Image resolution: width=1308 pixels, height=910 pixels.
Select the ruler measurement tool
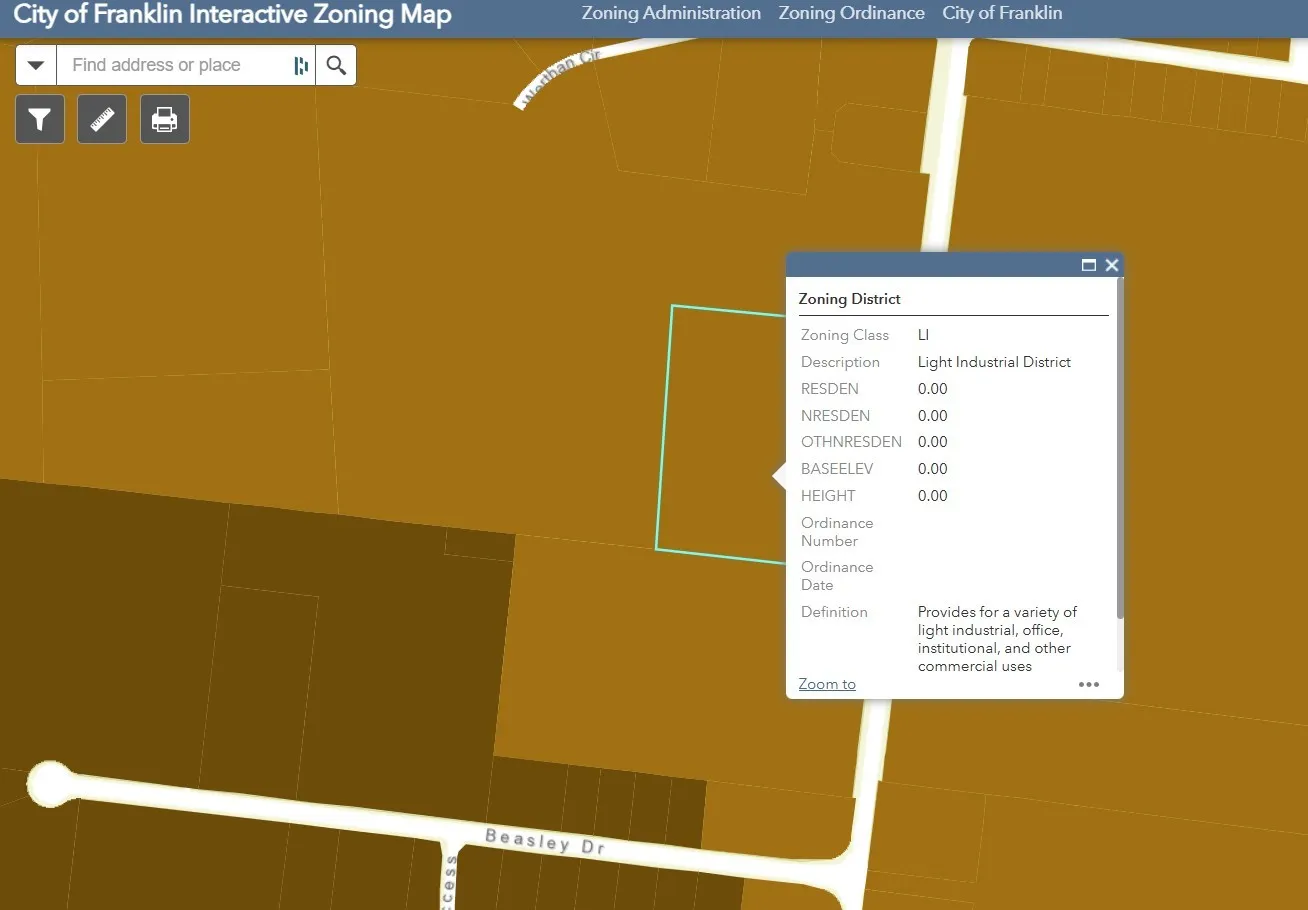102,120
